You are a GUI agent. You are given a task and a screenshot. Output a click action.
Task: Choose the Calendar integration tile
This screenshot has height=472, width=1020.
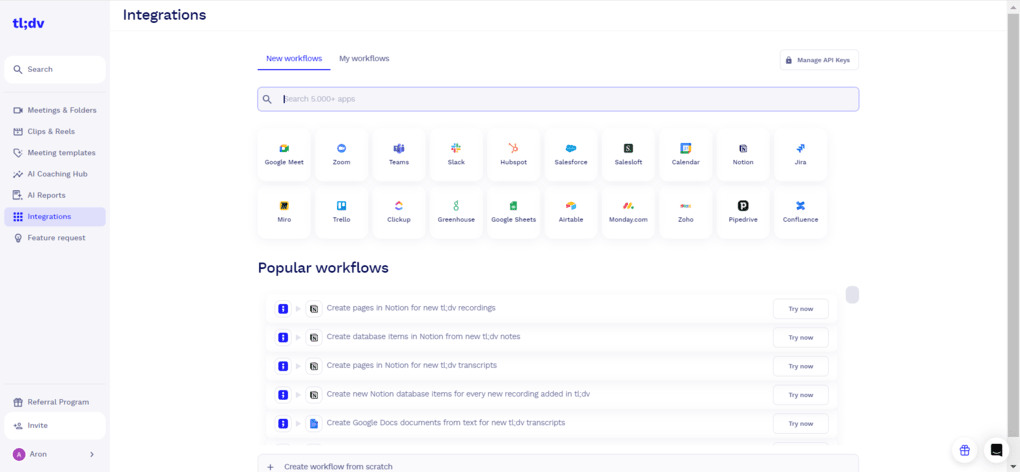pyautogui.click(x=686, y=155)
